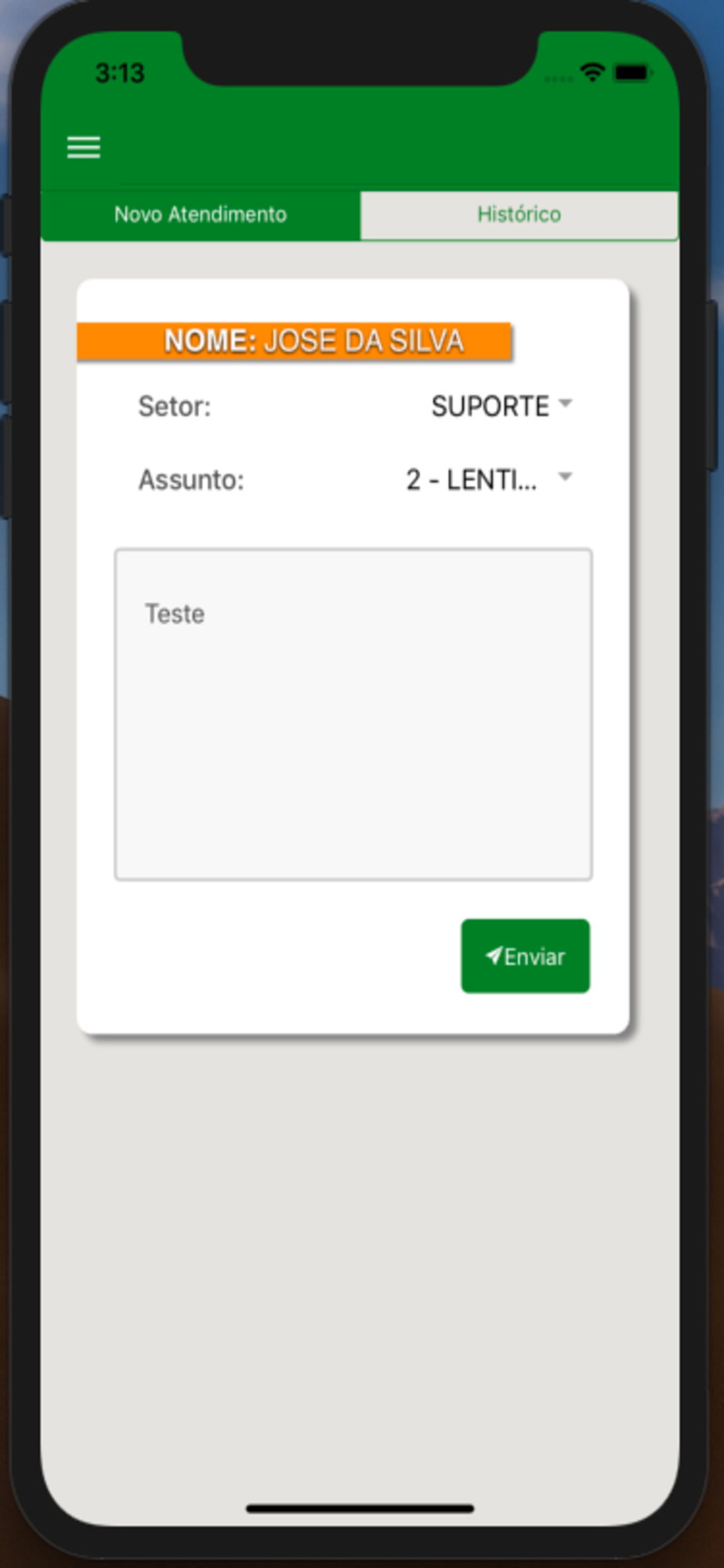Tap the battery status icon
This screenshot has width=724, height=1568.
click(x=633, y=73)
